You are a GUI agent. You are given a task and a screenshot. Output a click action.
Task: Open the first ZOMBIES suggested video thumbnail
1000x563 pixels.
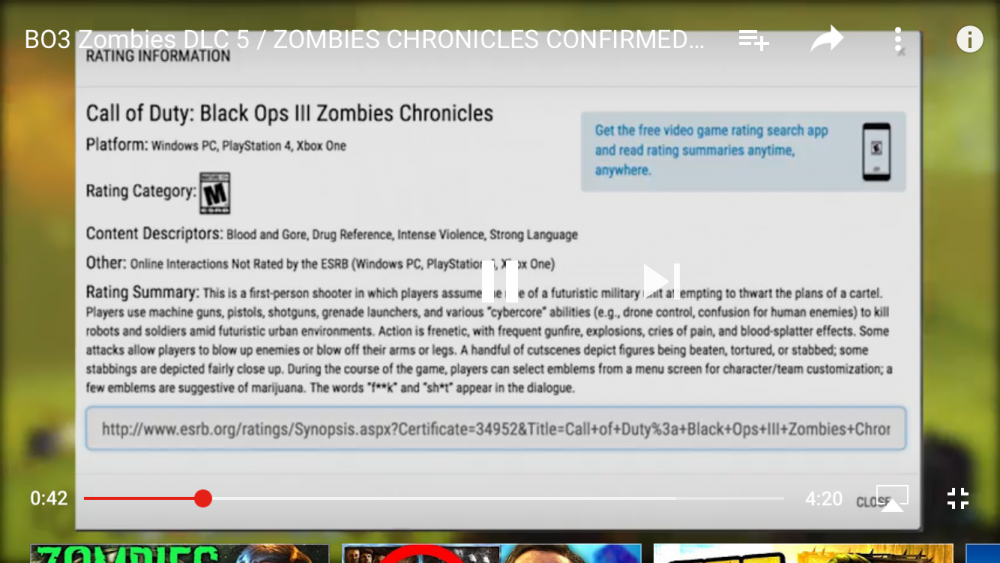point(179,553)
